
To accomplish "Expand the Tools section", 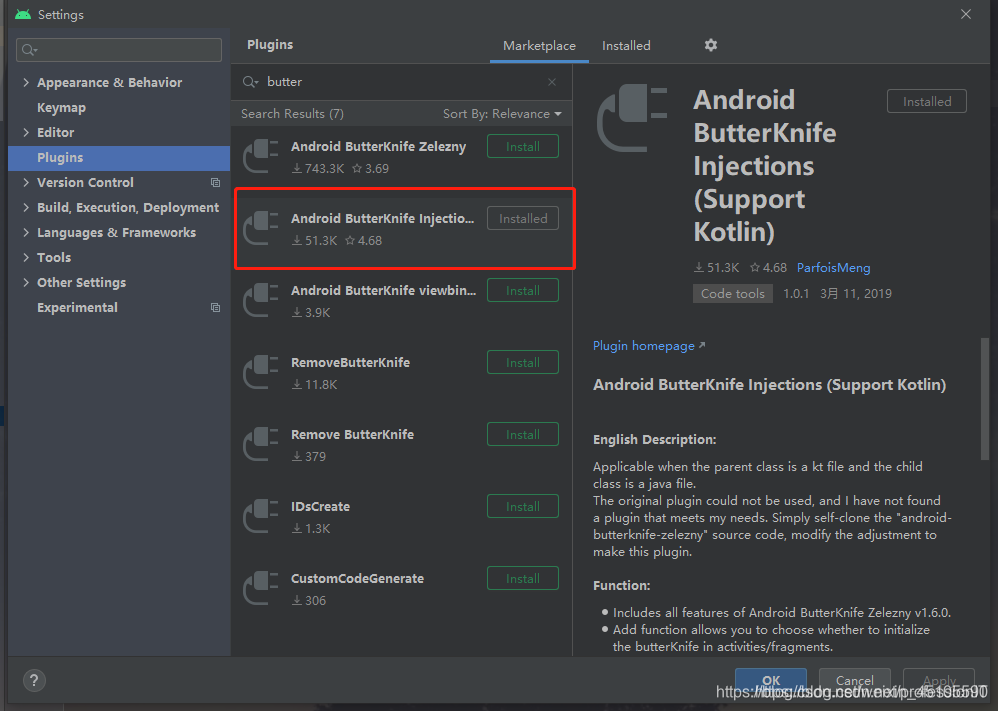I will click(x=26, y=257).
